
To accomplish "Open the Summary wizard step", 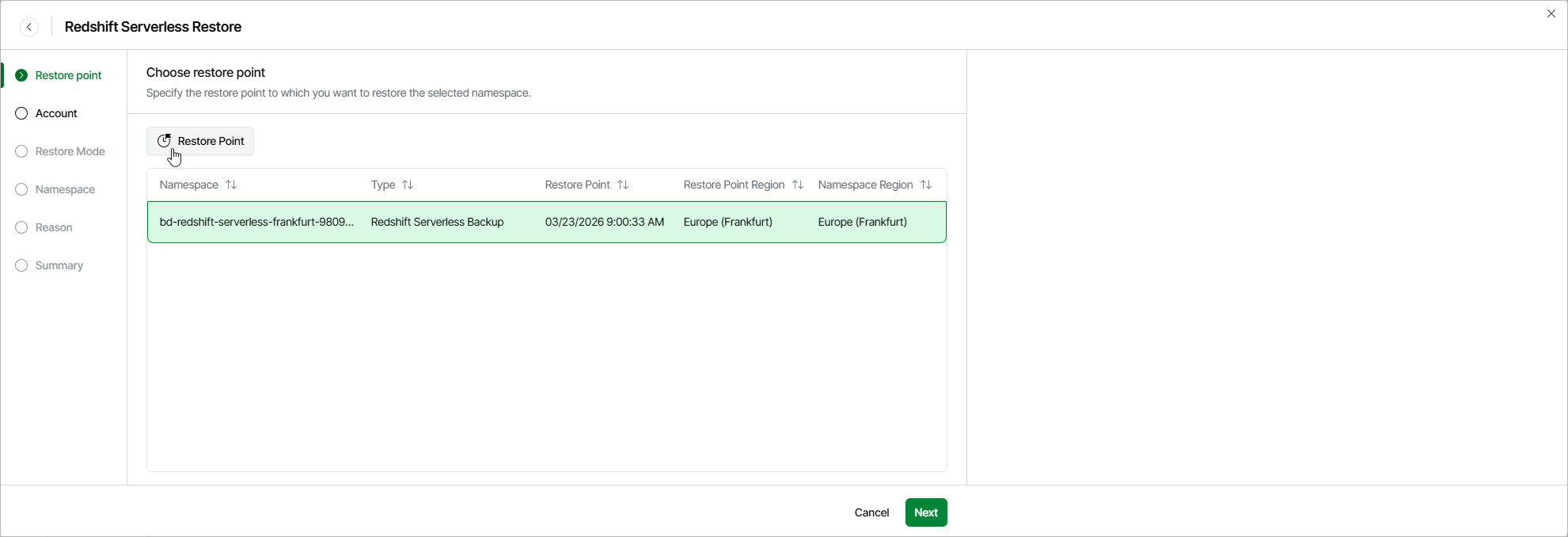I will point(59,265).
